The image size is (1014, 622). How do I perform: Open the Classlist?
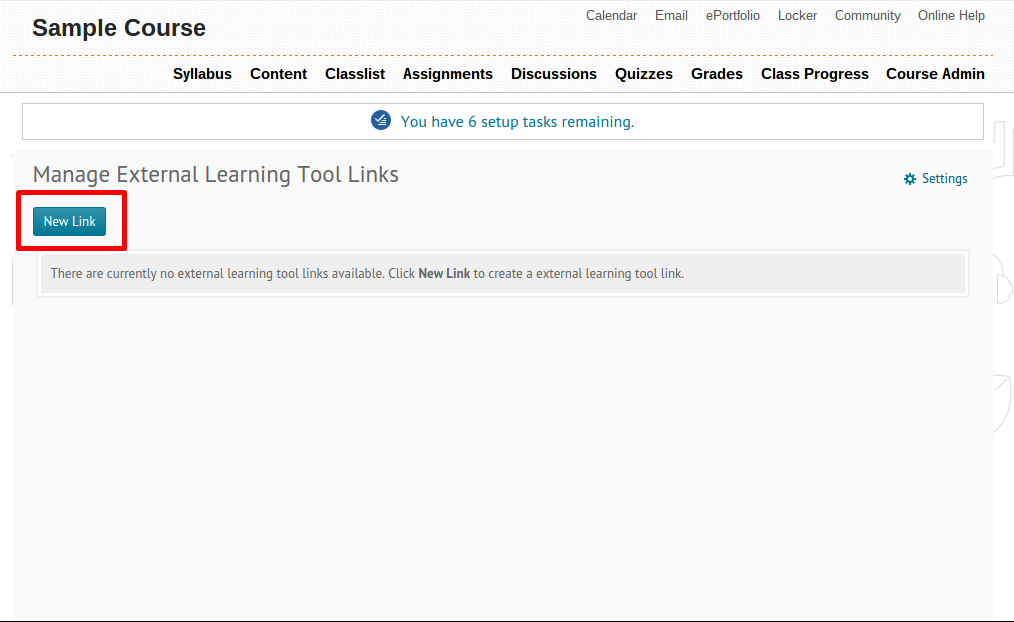point(355,74)
